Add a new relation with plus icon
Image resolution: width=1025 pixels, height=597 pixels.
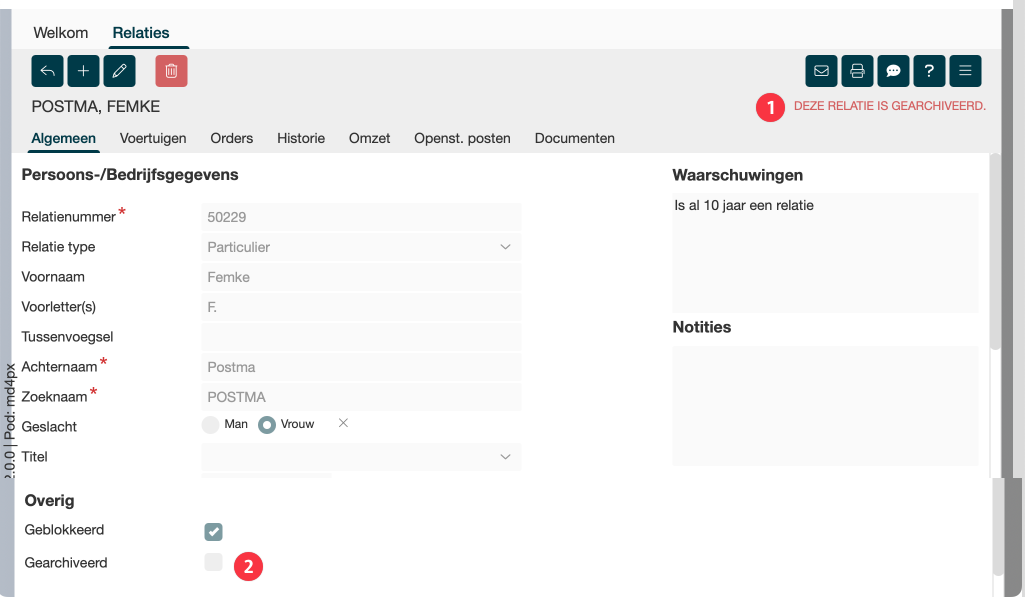pyautogui.click(x=83, y=71)
